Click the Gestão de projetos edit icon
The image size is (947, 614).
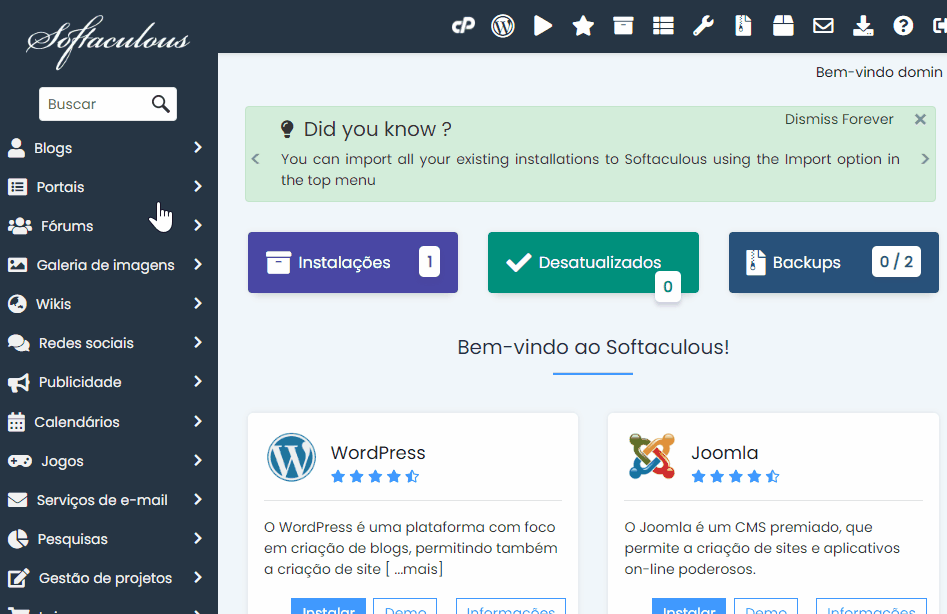point(19,578)
